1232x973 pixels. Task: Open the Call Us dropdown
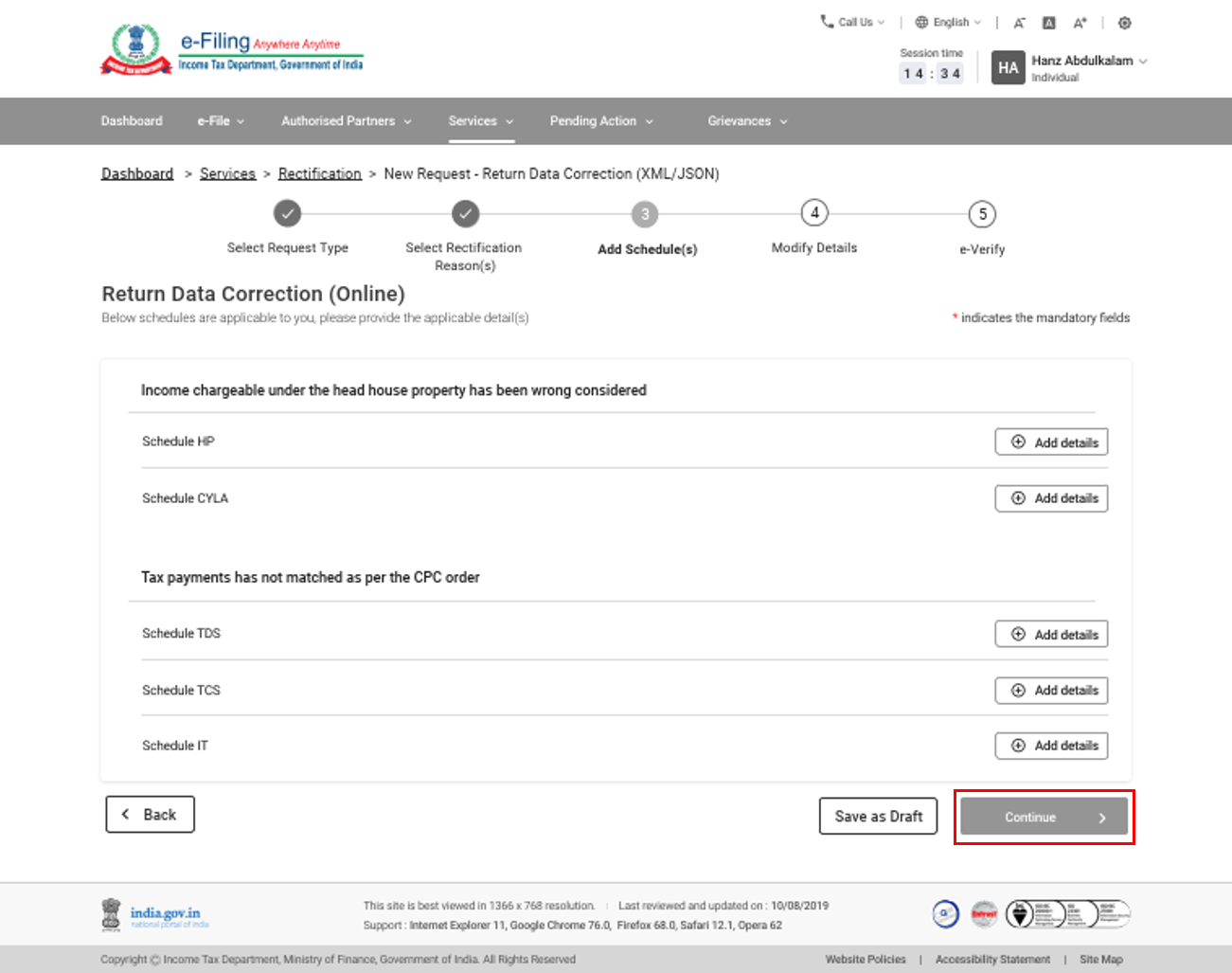852,22
